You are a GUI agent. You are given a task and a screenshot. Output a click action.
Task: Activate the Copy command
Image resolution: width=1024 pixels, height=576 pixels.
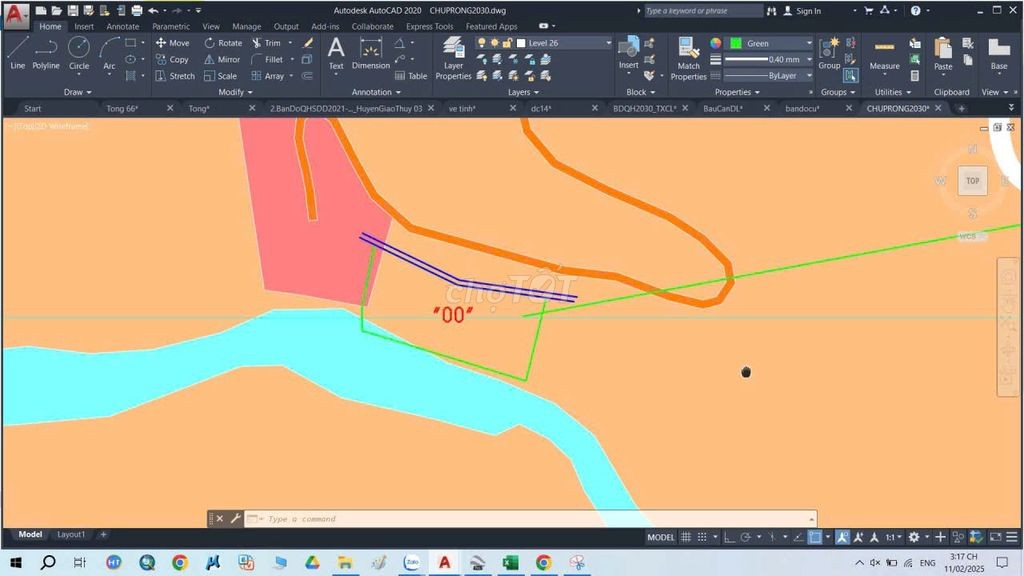click(172, 59)
